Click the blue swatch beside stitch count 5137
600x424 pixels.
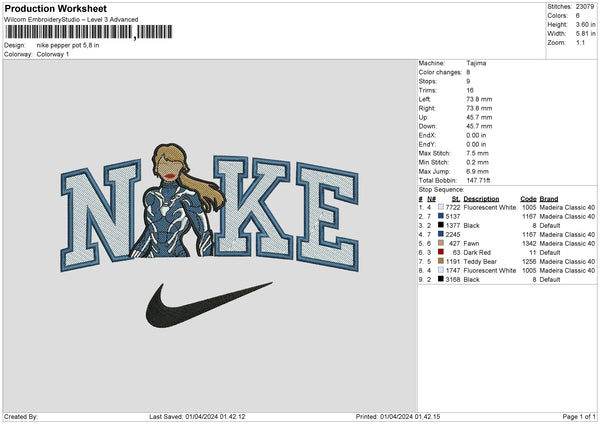click(441, 216)
